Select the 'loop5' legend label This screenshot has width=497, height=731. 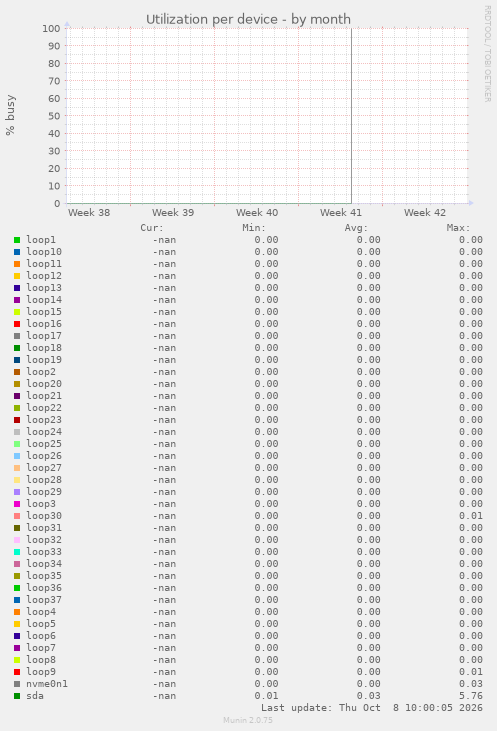click(41, 624)
